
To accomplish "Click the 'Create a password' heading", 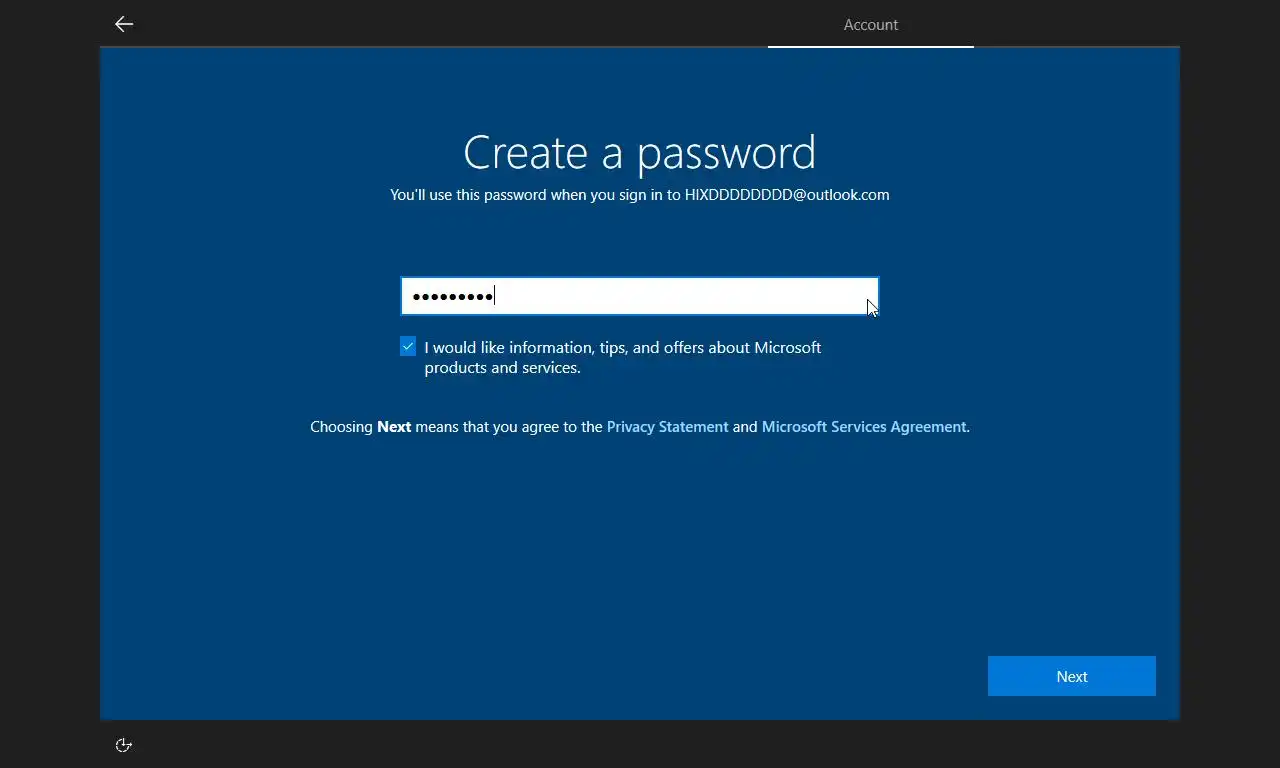I will click(640, 152).
